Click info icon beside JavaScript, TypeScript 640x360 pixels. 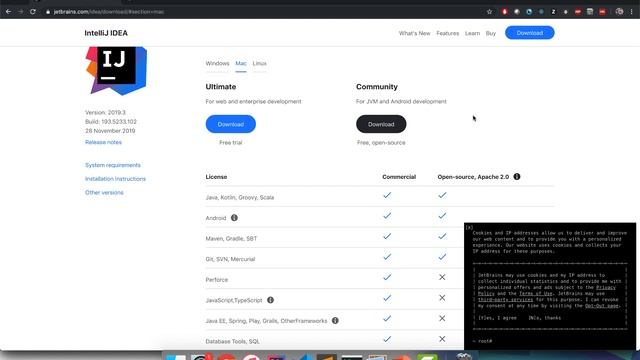[270, 300]
